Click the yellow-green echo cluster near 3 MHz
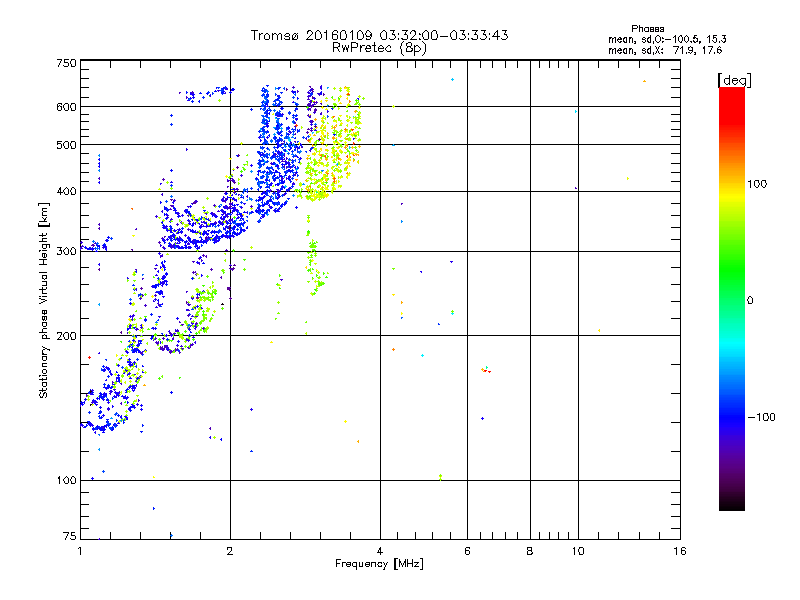800x600 pixels. (332, 148)
